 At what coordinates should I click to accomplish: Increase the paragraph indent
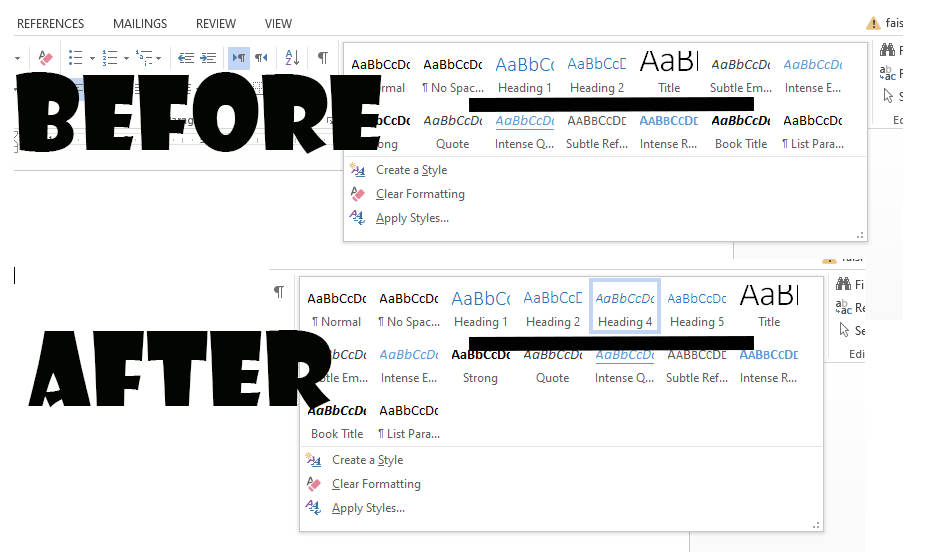point(208,58)
